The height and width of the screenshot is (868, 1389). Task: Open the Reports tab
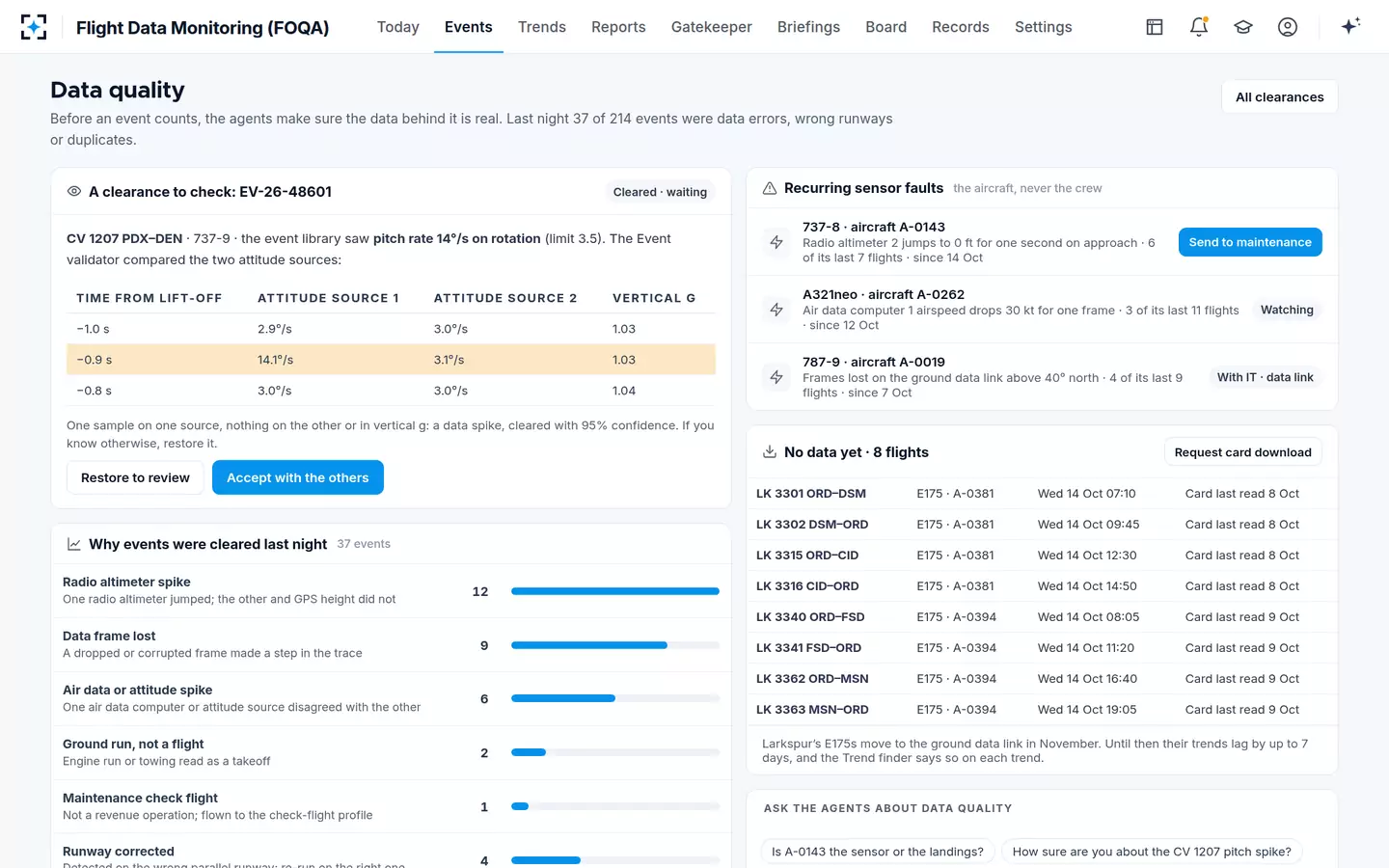(618, 27)
